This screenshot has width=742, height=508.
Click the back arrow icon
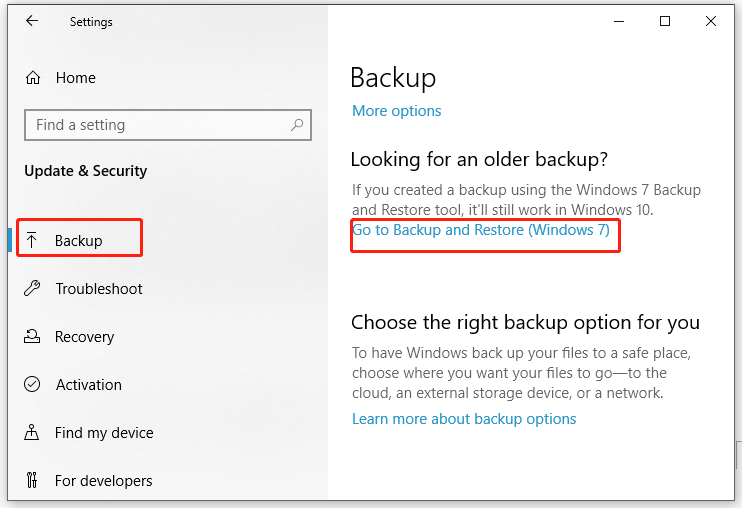coord(31,21)
